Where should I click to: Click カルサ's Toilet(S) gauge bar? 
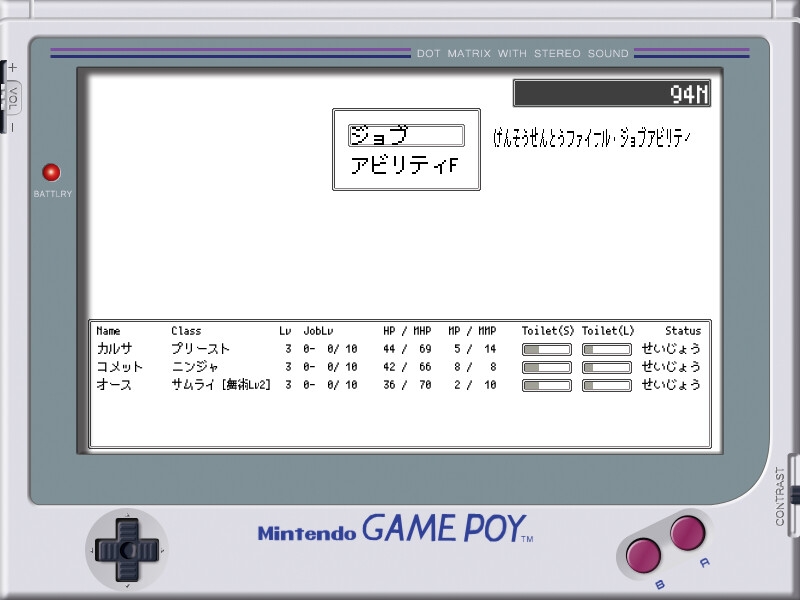click(x=547, y=349)
